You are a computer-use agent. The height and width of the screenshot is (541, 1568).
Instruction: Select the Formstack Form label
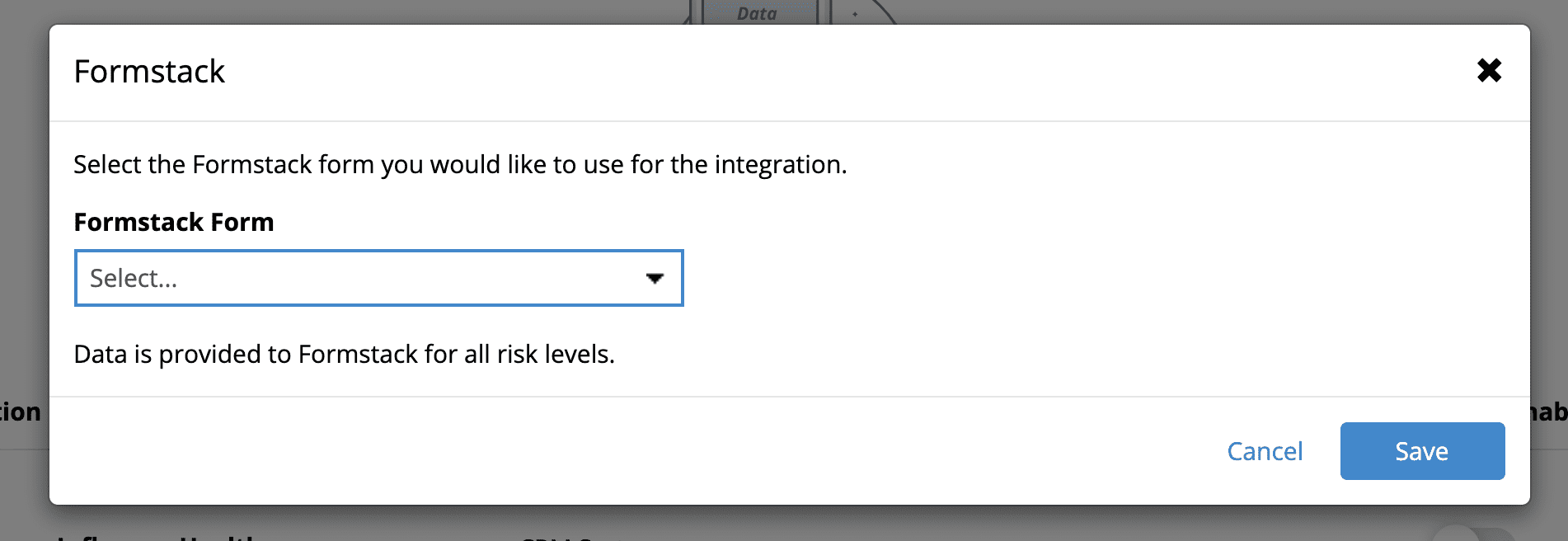[x=174, y=222]
